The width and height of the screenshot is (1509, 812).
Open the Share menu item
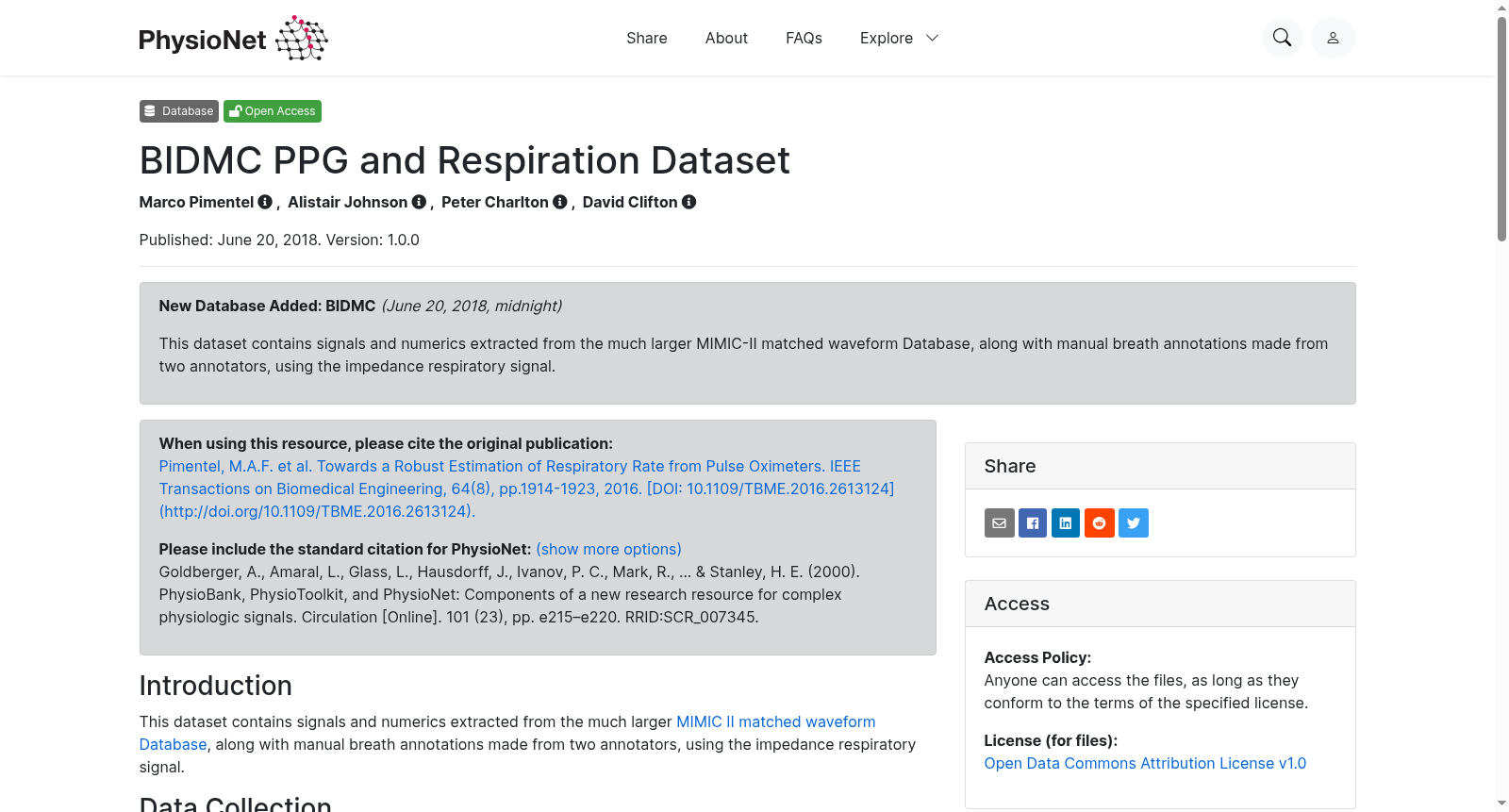click(647, 38)
